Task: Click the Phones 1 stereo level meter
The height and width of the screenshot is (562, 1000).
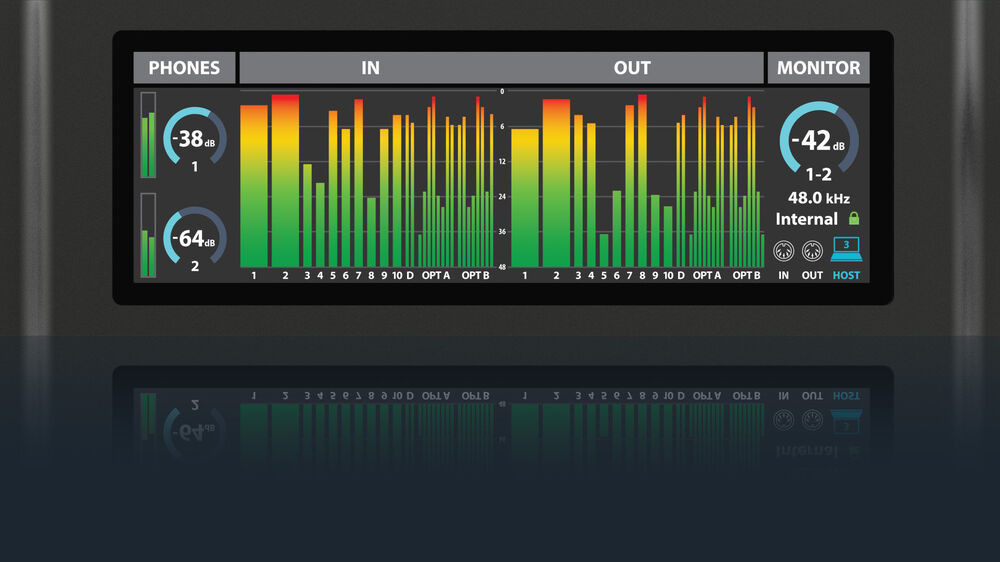Action: click(149, 135)
